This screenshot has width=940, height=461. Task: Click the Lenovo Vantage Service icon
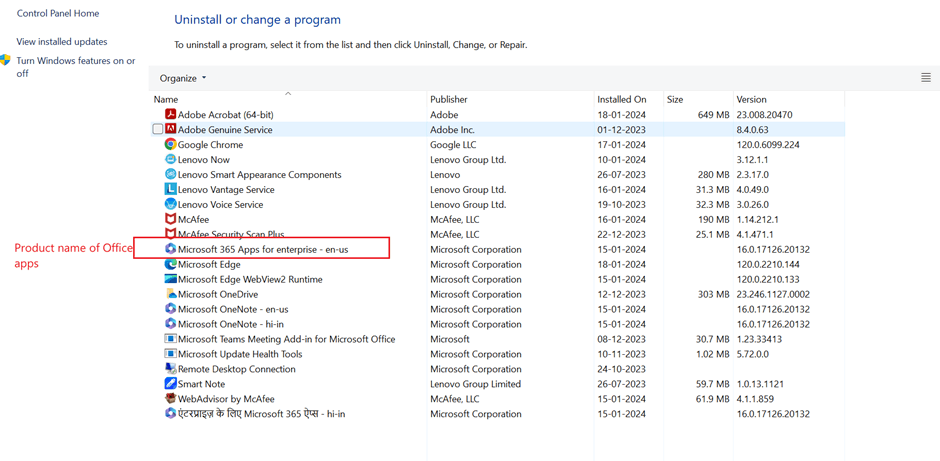pos(170,189)
